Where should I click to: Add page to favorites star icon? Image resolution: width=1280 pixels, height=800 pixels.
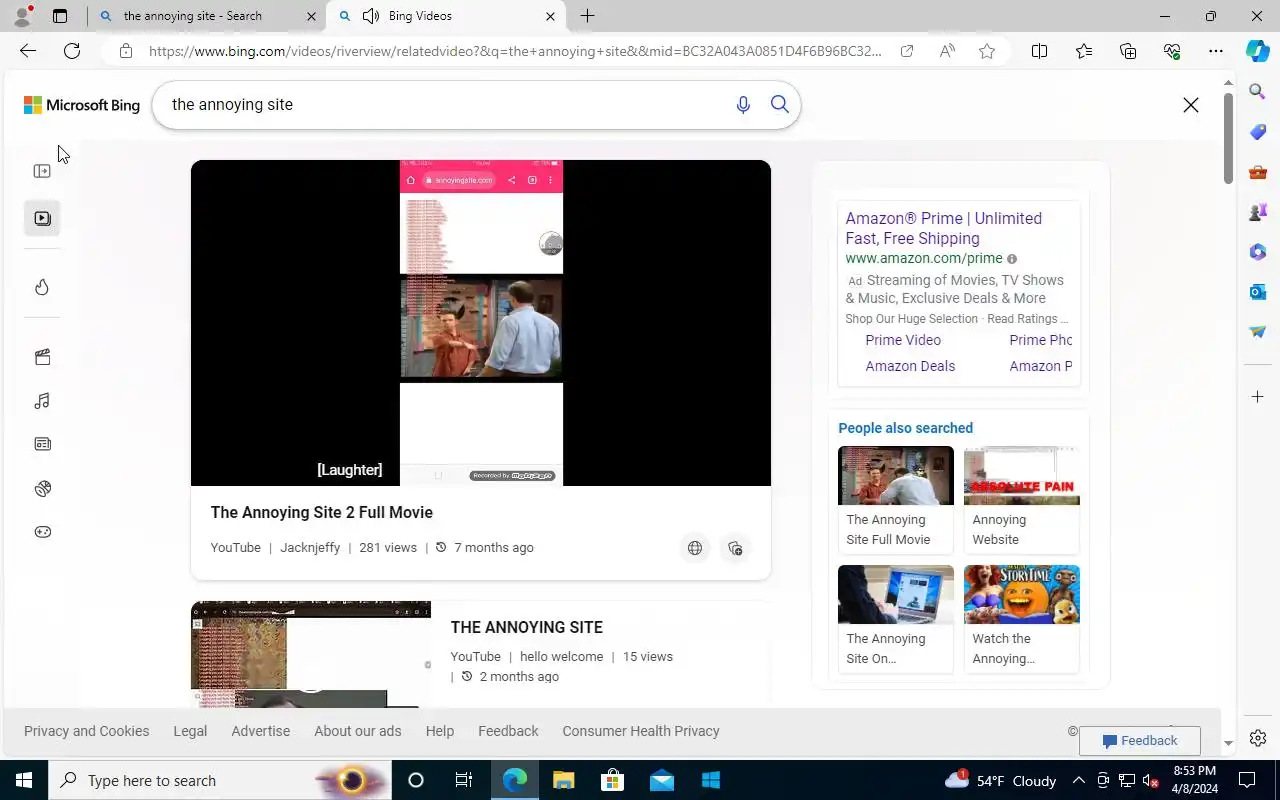click(x=987, y=51)
